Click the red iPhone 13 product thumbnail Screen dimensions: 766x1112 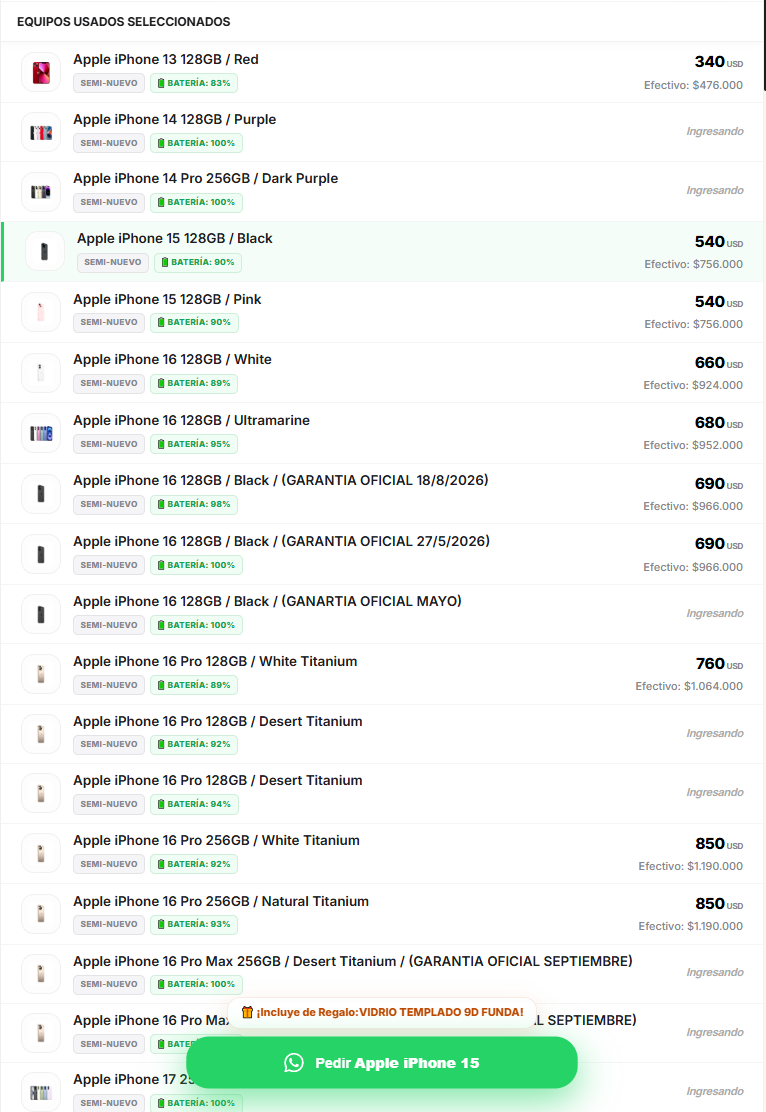pos(41,72)
